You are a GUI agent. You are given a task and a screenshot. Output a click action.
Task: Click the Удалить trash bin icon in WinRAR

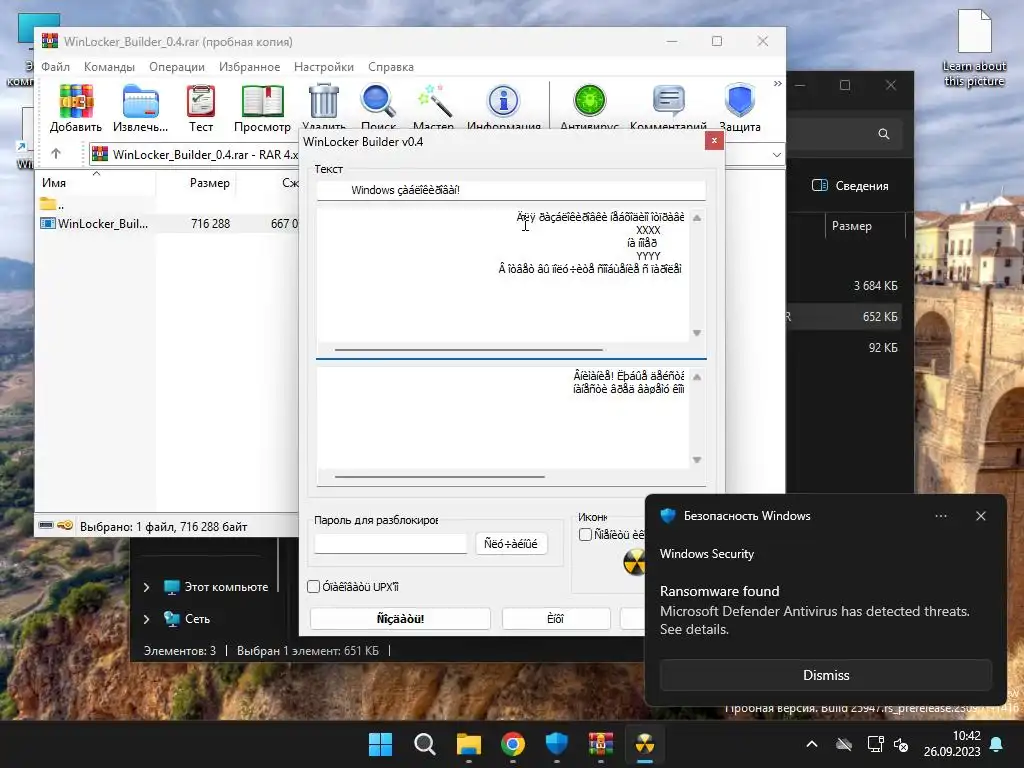pyautogui.click(x=324, y=101)
